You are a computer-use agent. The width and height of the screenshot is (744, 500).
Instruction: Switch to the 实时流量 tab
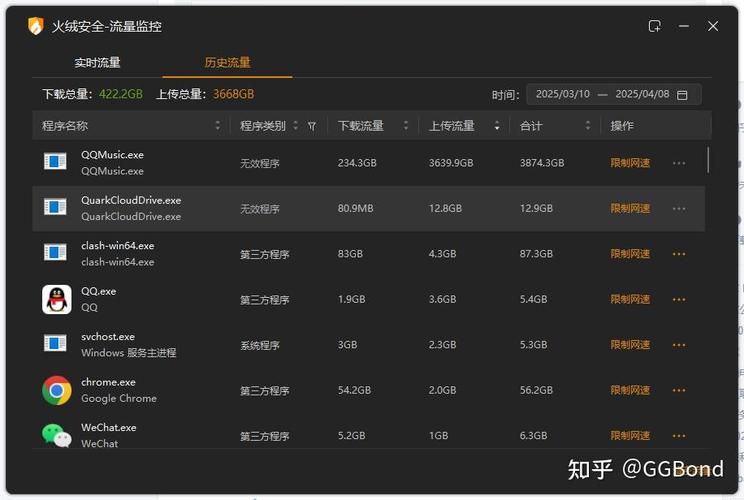(97, 63)
